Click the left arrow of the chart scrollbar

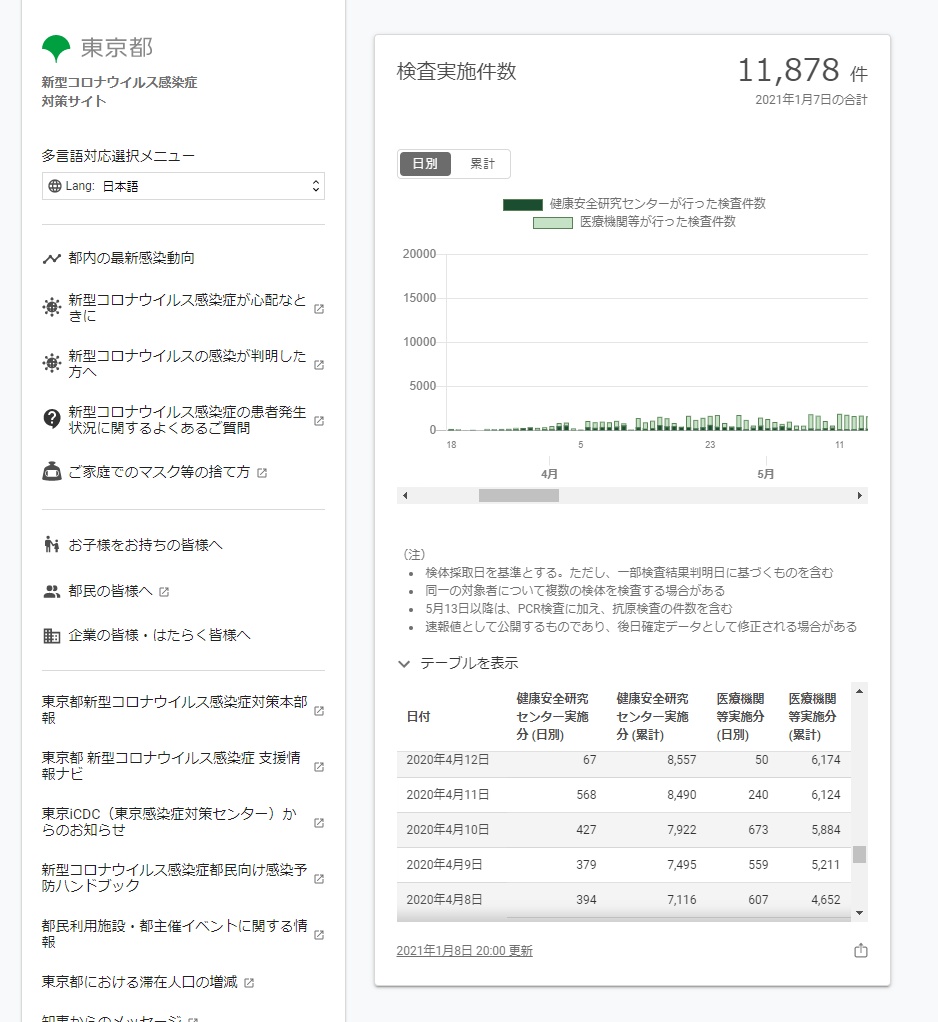point(404,494)
